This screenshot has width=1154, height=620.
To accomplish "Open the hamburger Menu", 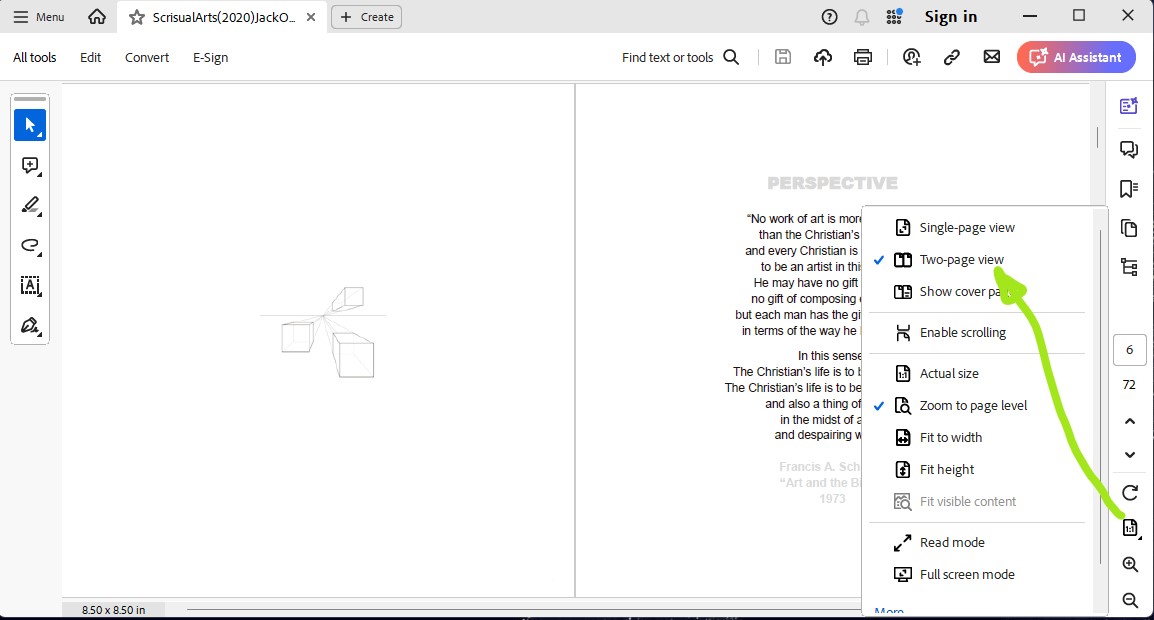I will tap(38, 16).
